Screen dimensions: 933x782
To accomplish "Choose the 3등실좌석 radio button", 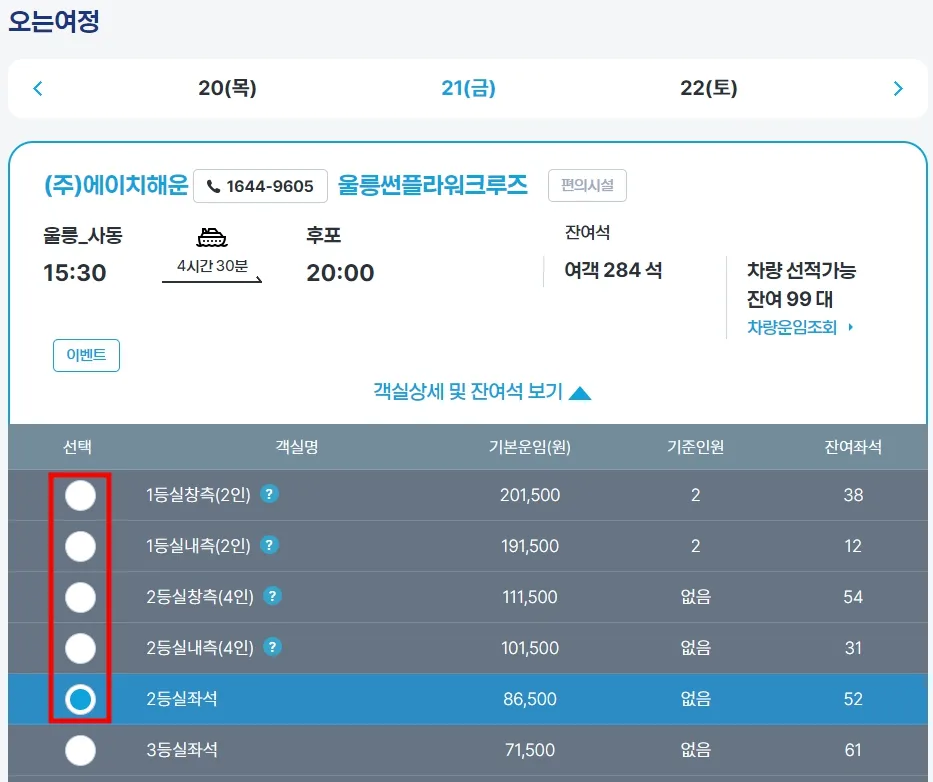I will tap(80, 750).
